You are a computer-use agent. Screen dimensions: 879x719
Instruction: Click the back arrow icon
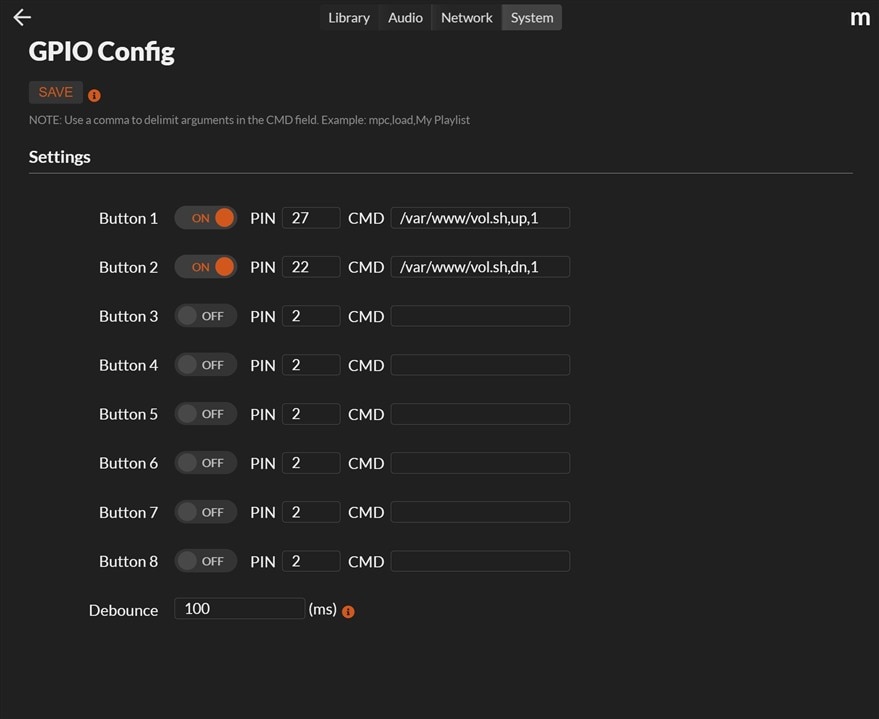pyautogui.click(x=22, y=17)
